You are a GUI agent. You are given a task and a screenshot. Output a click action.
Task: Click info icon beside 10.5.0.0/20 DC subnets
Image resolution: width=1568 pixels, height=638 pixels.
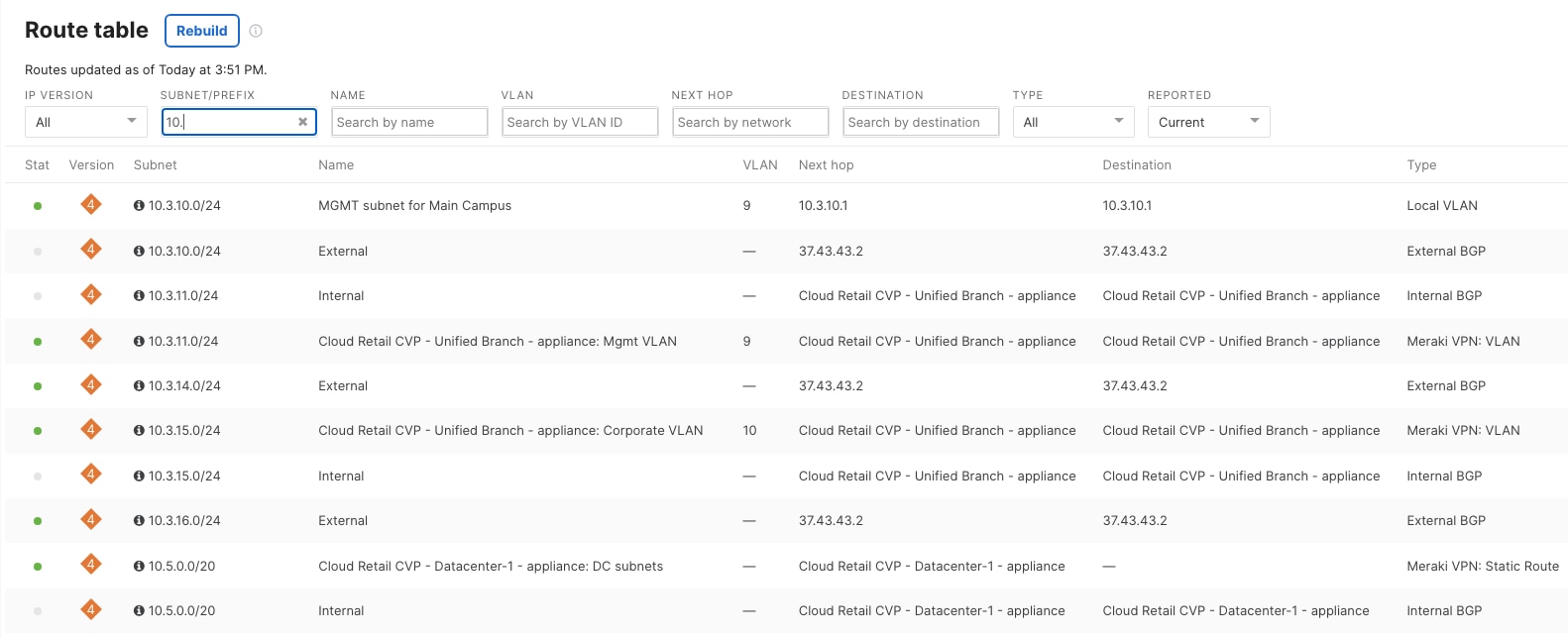139,567
